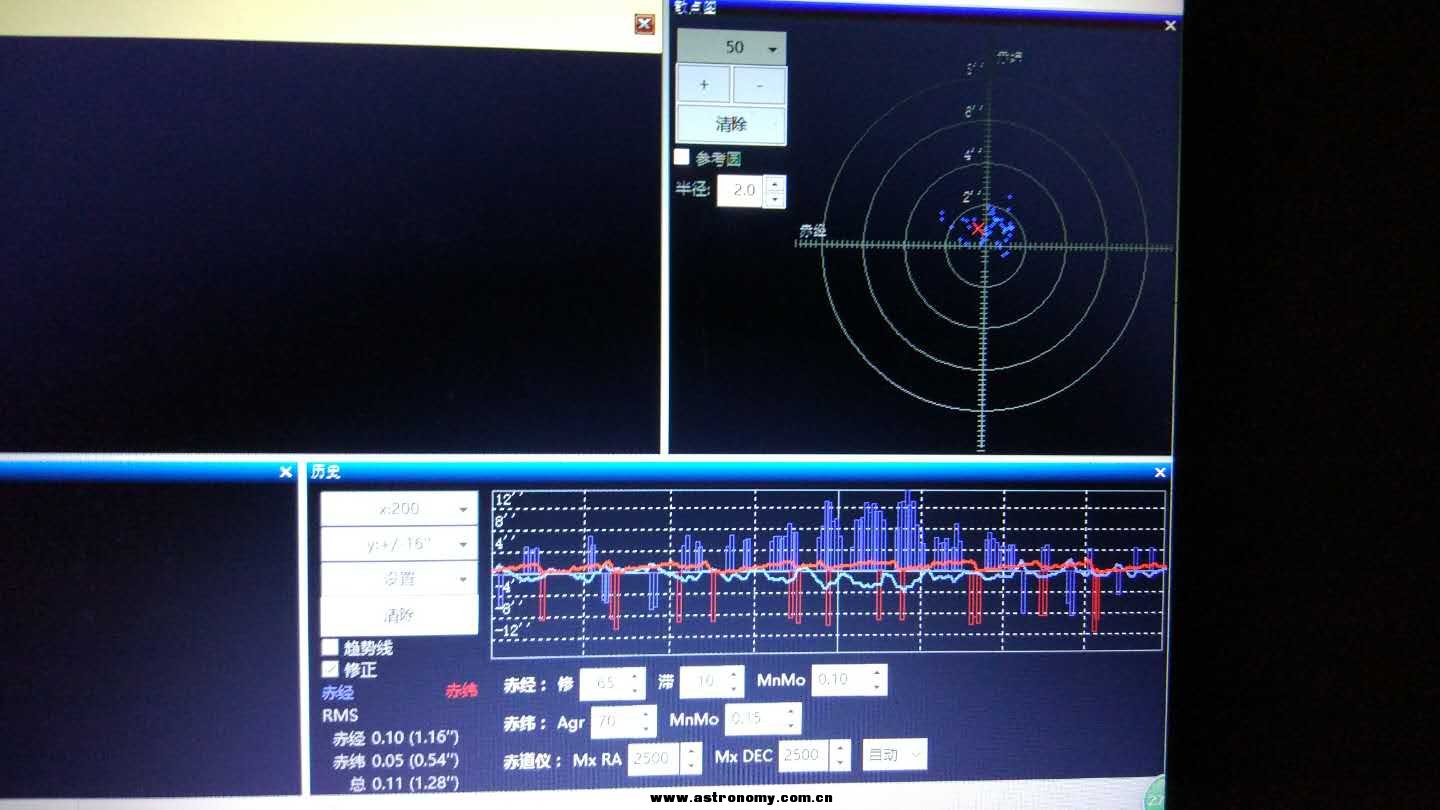Click the 赤经 MnMo field showing 0.10
The width and height of the screenshot is (1440, 810).
point(840,679)
